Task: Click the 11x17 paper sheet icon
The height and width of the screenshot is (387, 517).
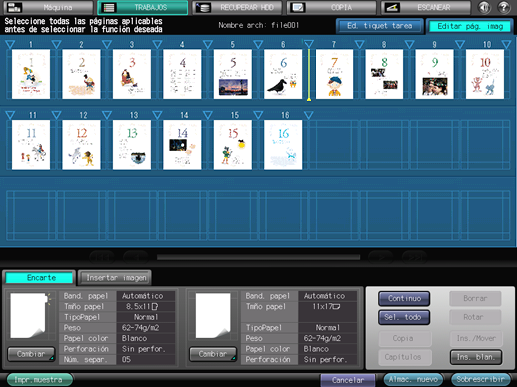Action: (x=213, y=315)
